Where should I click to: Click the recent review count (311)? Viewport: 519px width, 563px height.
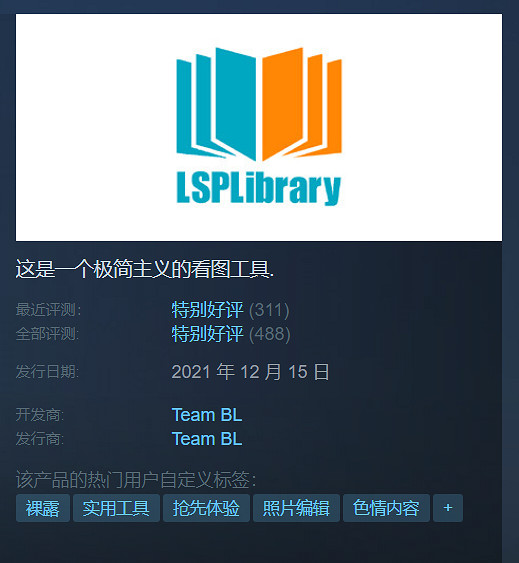(x=269, y=310)
